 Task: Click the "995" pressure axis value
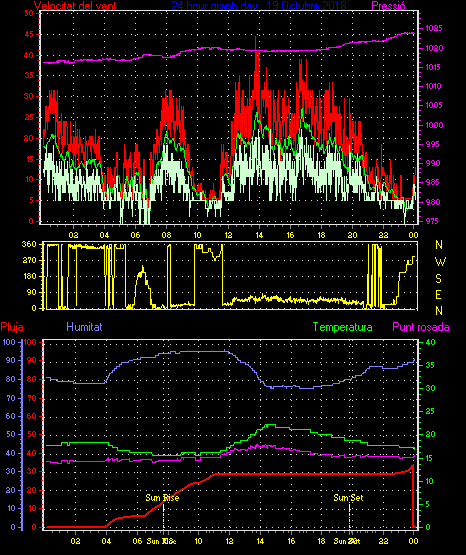coord(433,144)
